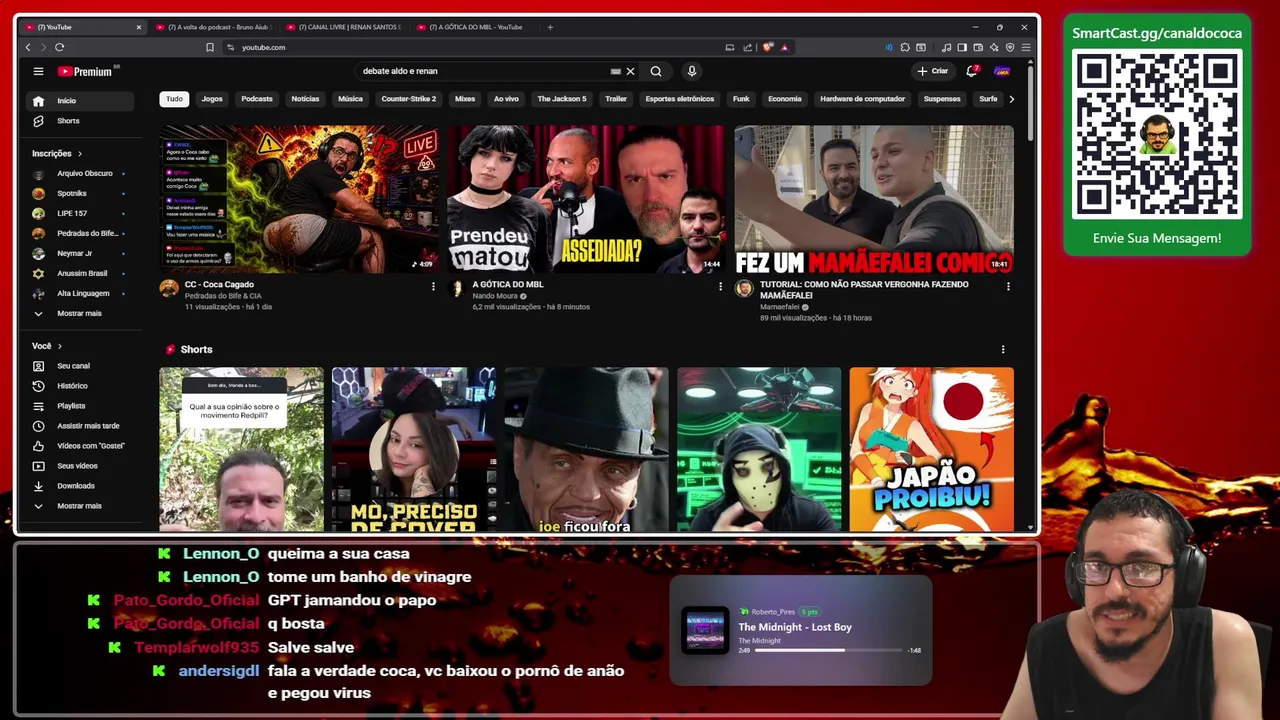Open options for CC - Coca Cagado video
1280x720 pixels.
pyautogui.click(x=433, y=286)
